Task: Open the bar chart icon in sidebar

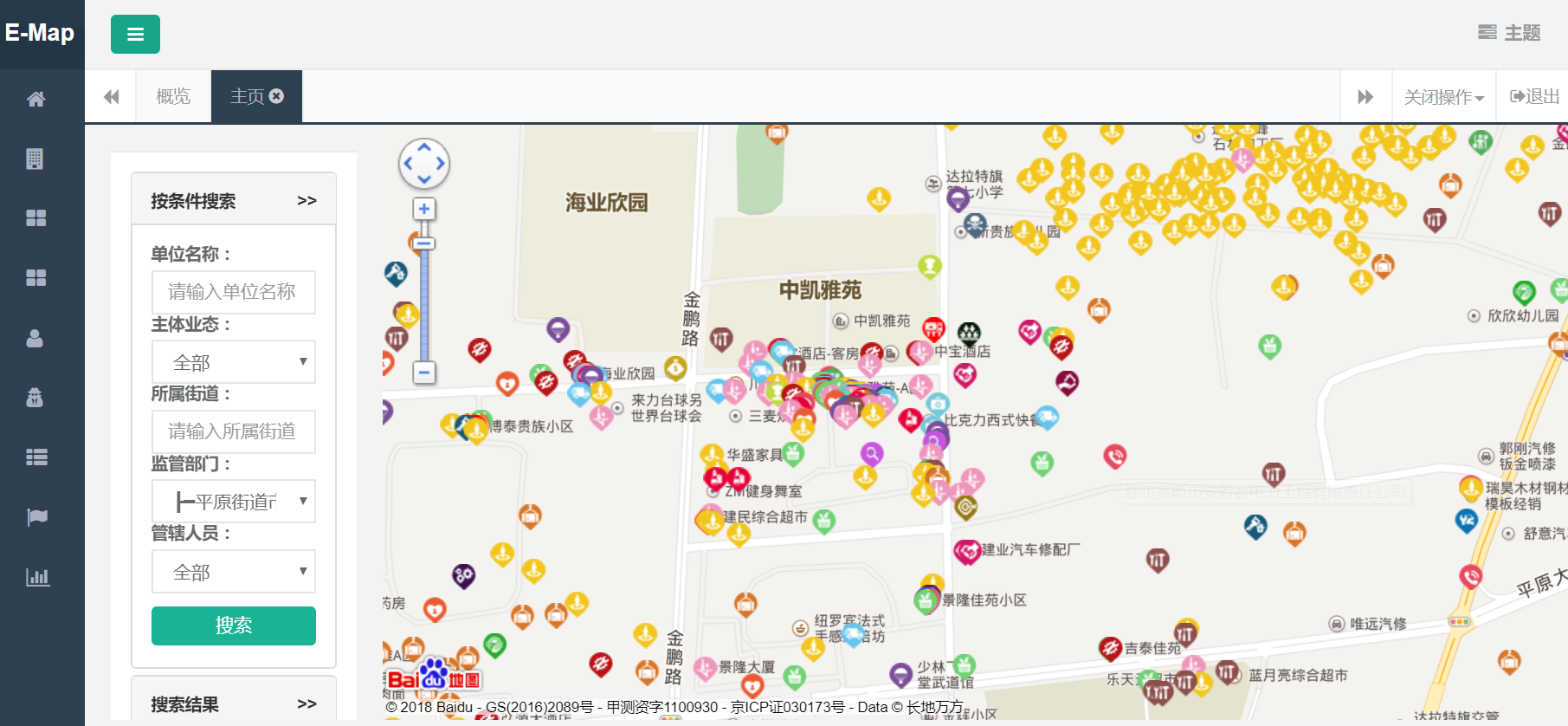Action: tap(37, 577)
